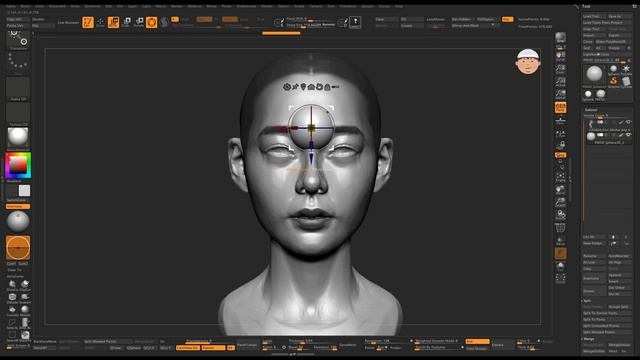Open the stroke type popup
Image resolution: width=640 pixels, height=360 pixels.
[18, 63]
